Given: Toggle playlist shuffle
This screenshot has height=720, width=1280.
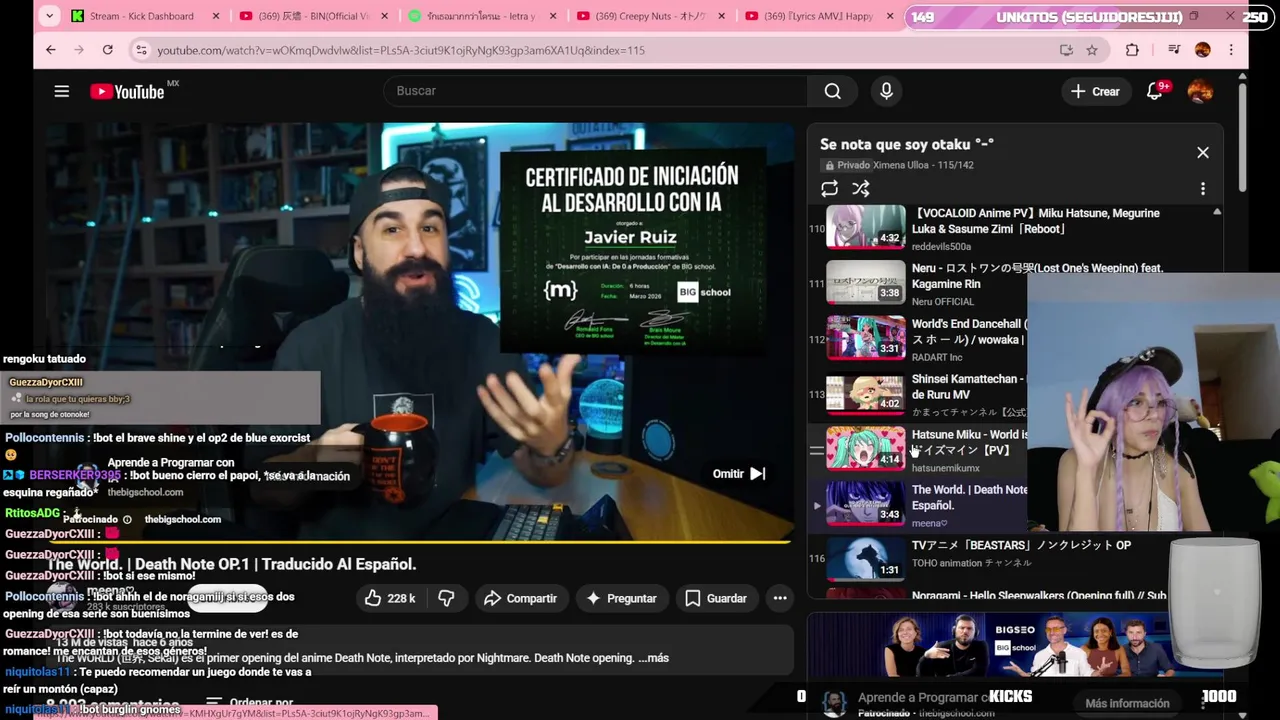Looking at the screenshot, I should [x=861, y=189].
